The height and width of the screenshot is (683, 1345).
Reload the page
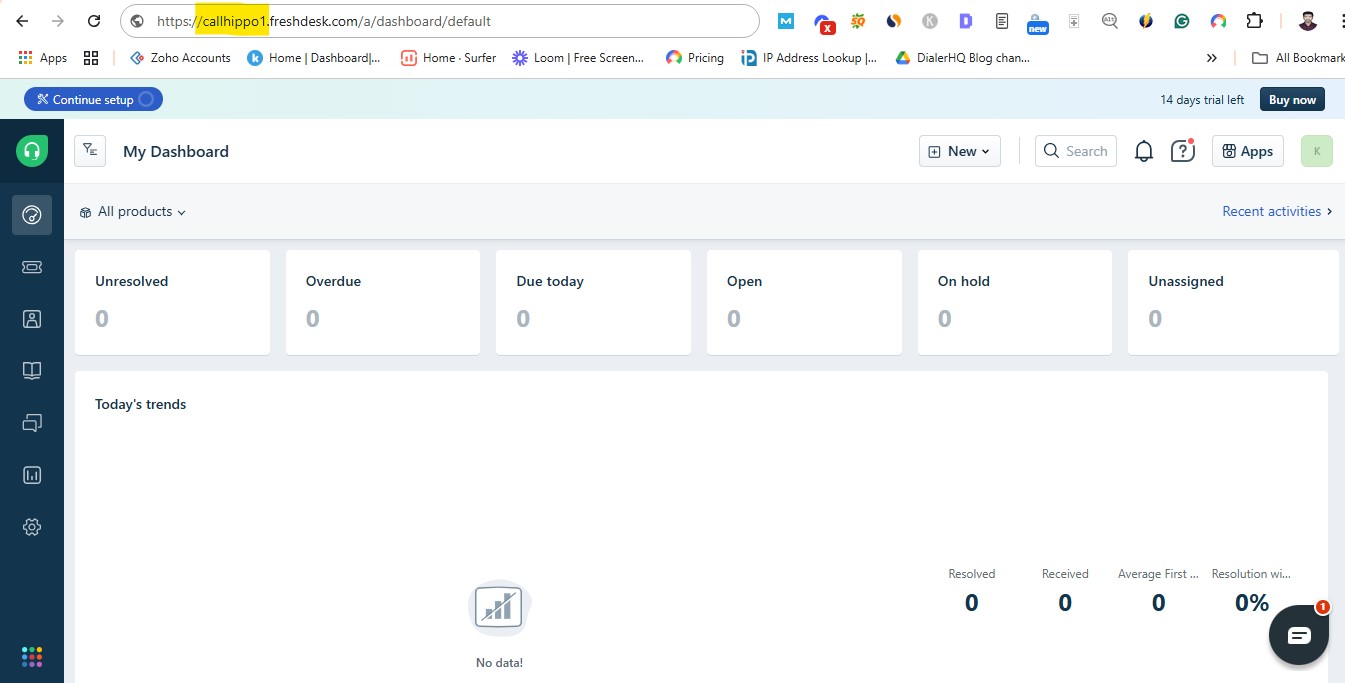point(94,21)
